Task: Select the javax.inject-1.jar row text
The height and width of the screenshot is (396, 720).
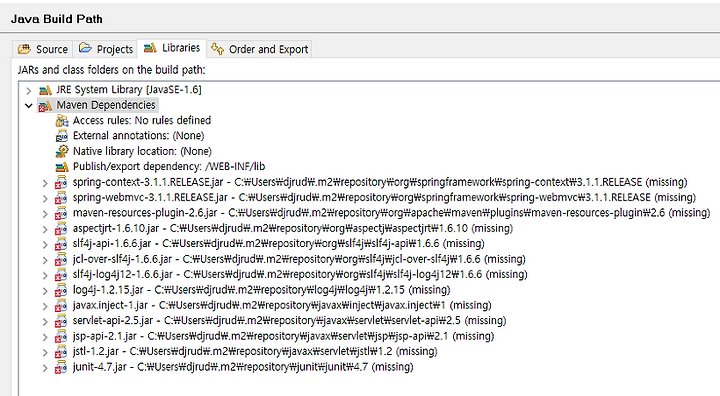Action: [x=282, y=305]
